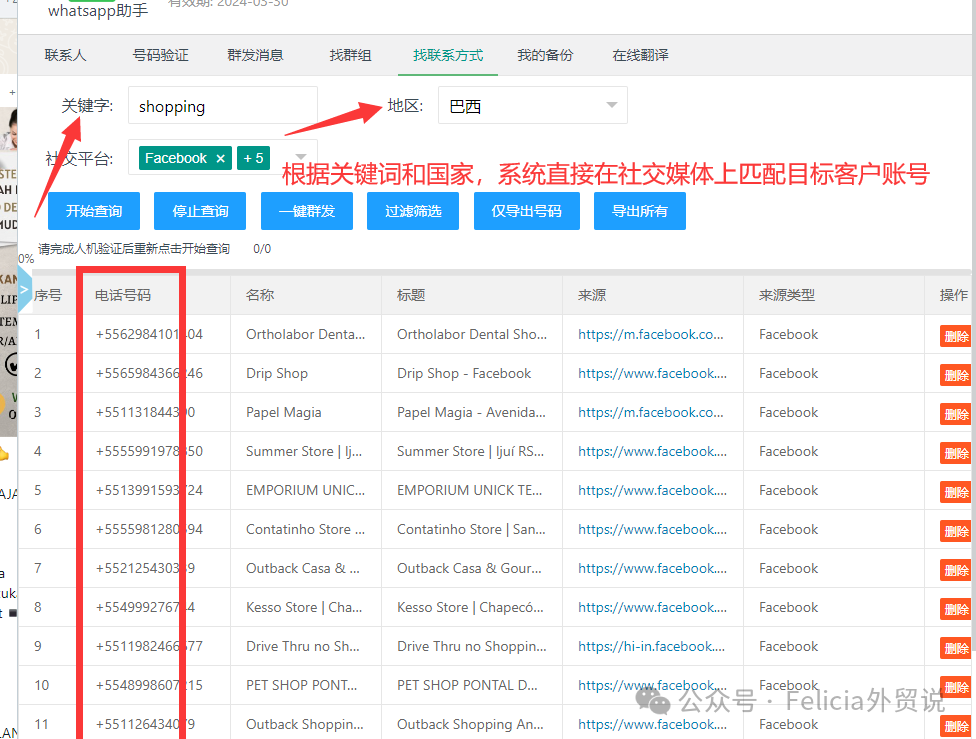Open the Outback Shopping source link
The image size is (976, 739).
(x=652, y=725)
